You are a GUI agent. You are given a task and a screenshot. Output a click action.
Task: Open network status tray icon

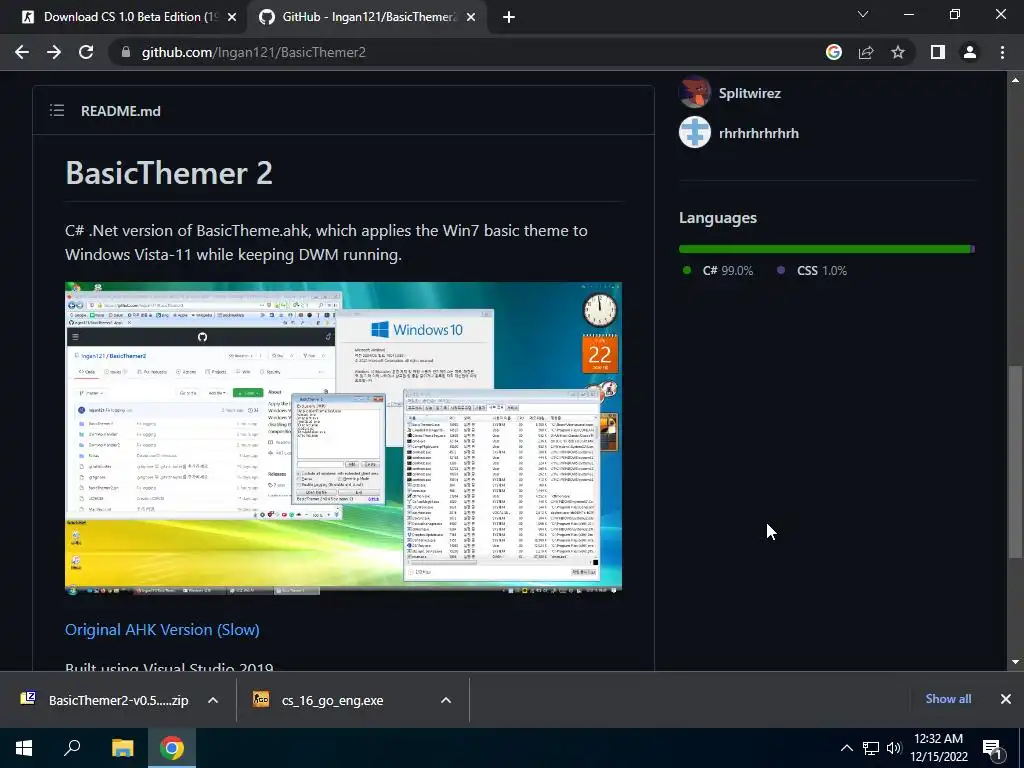coord(871,748)
